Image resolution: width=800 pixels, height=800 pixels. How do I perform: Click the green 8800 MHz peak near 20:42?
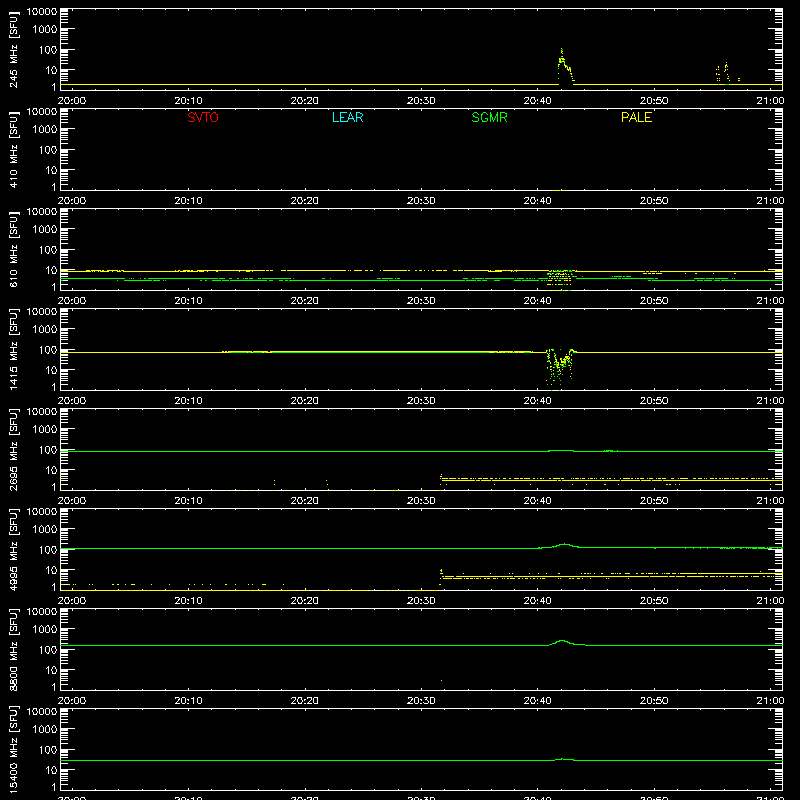[562, 641]
